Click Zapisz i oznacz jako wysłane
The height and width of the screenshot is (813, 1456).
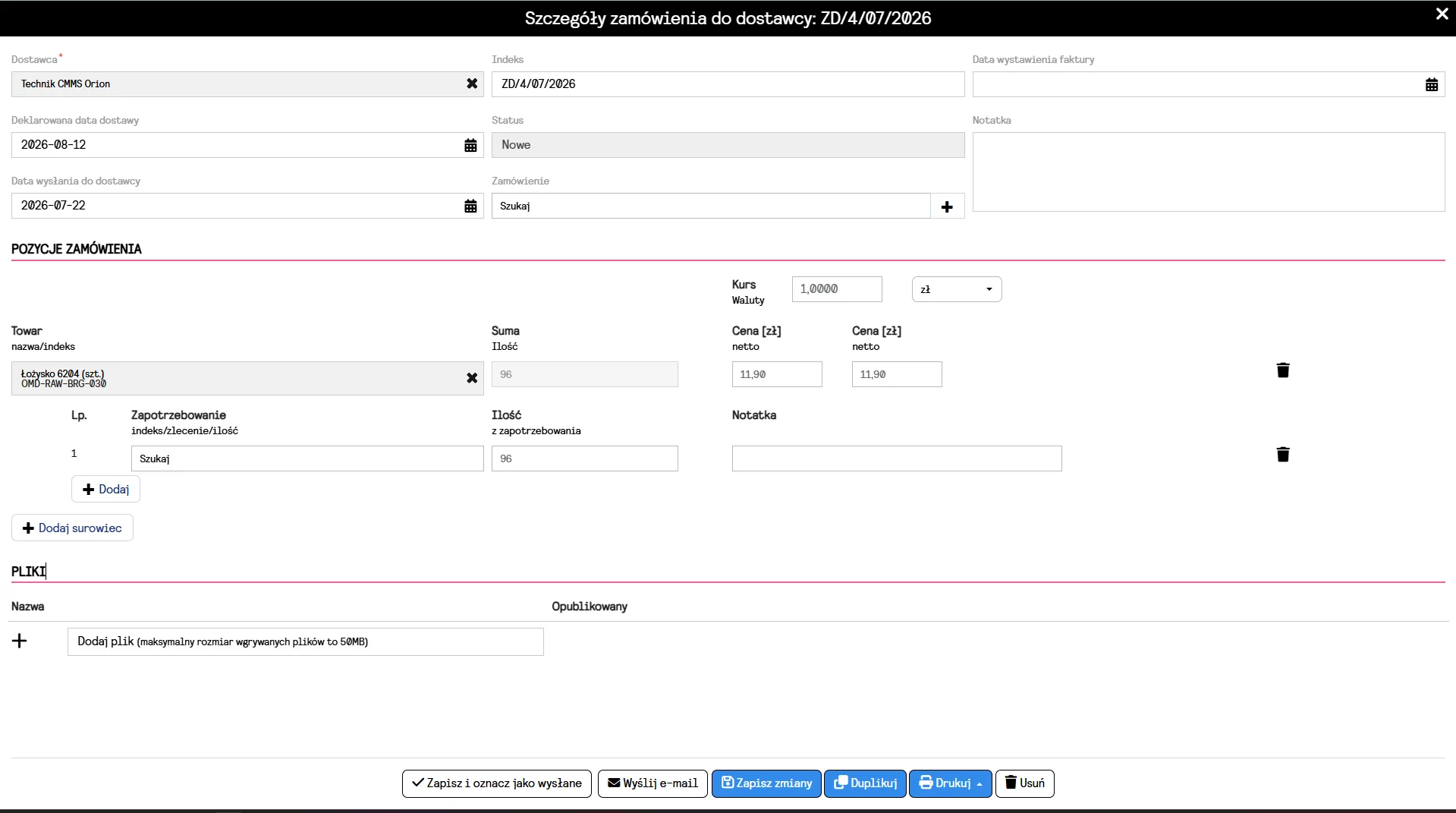click(497, 783)
